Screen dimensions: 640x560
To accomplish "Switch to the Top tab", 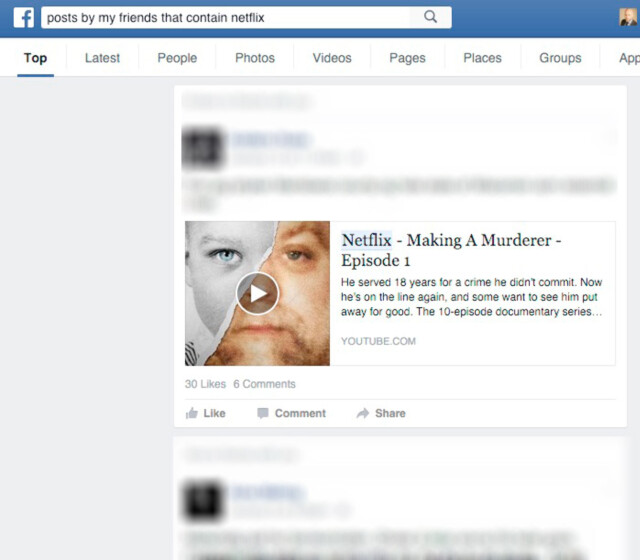I will pyautogui.click(x=36, y=58).
